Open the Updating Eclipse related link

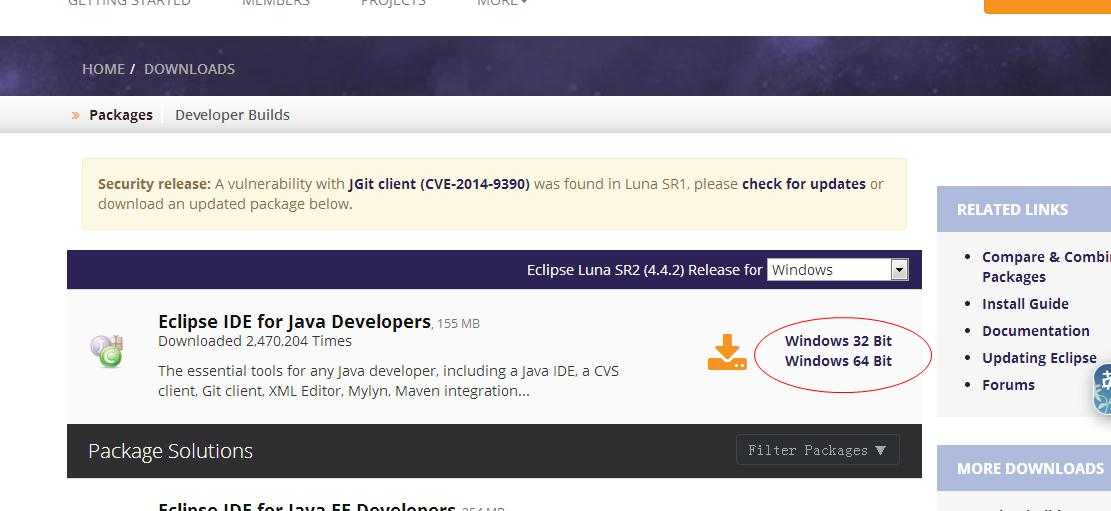click(1039, 358)
